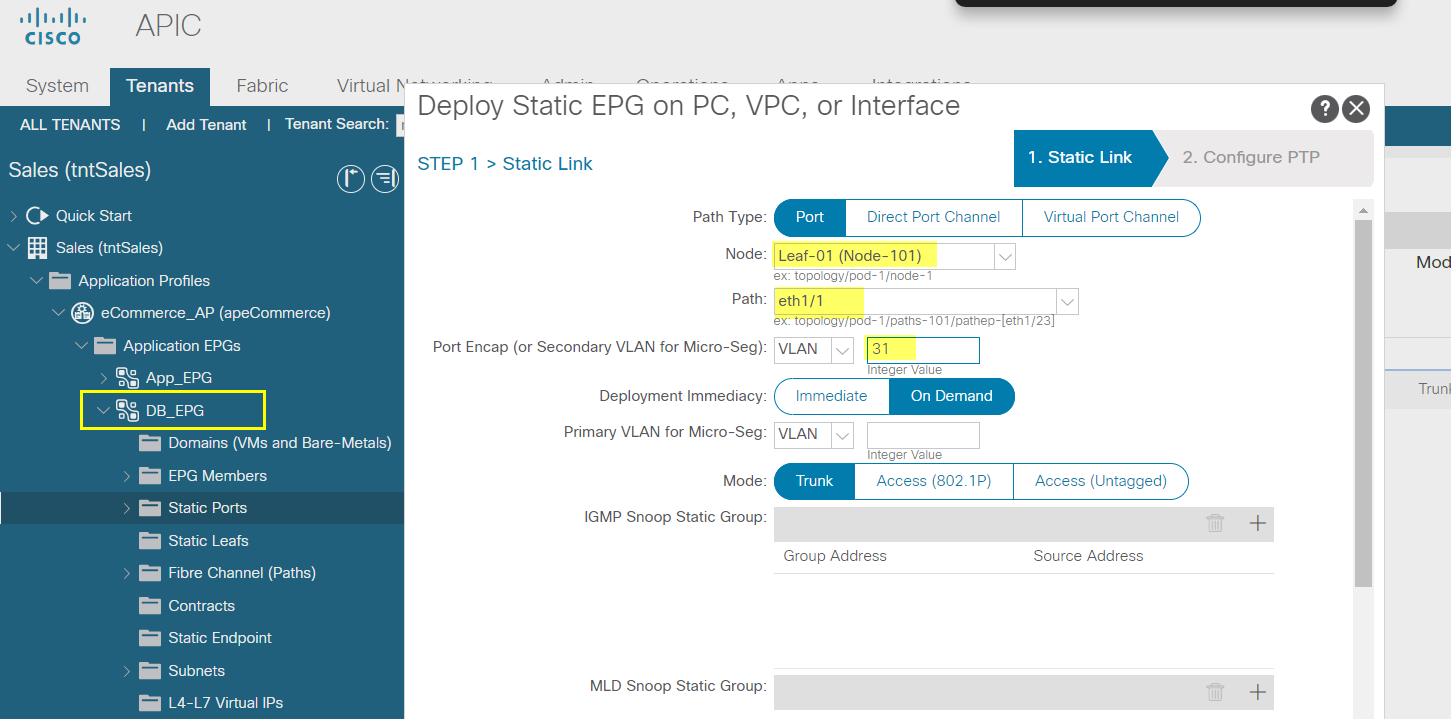Click the Sales tenant grid icon
This screenshot has height=719, width=1451.
(37, 248)
